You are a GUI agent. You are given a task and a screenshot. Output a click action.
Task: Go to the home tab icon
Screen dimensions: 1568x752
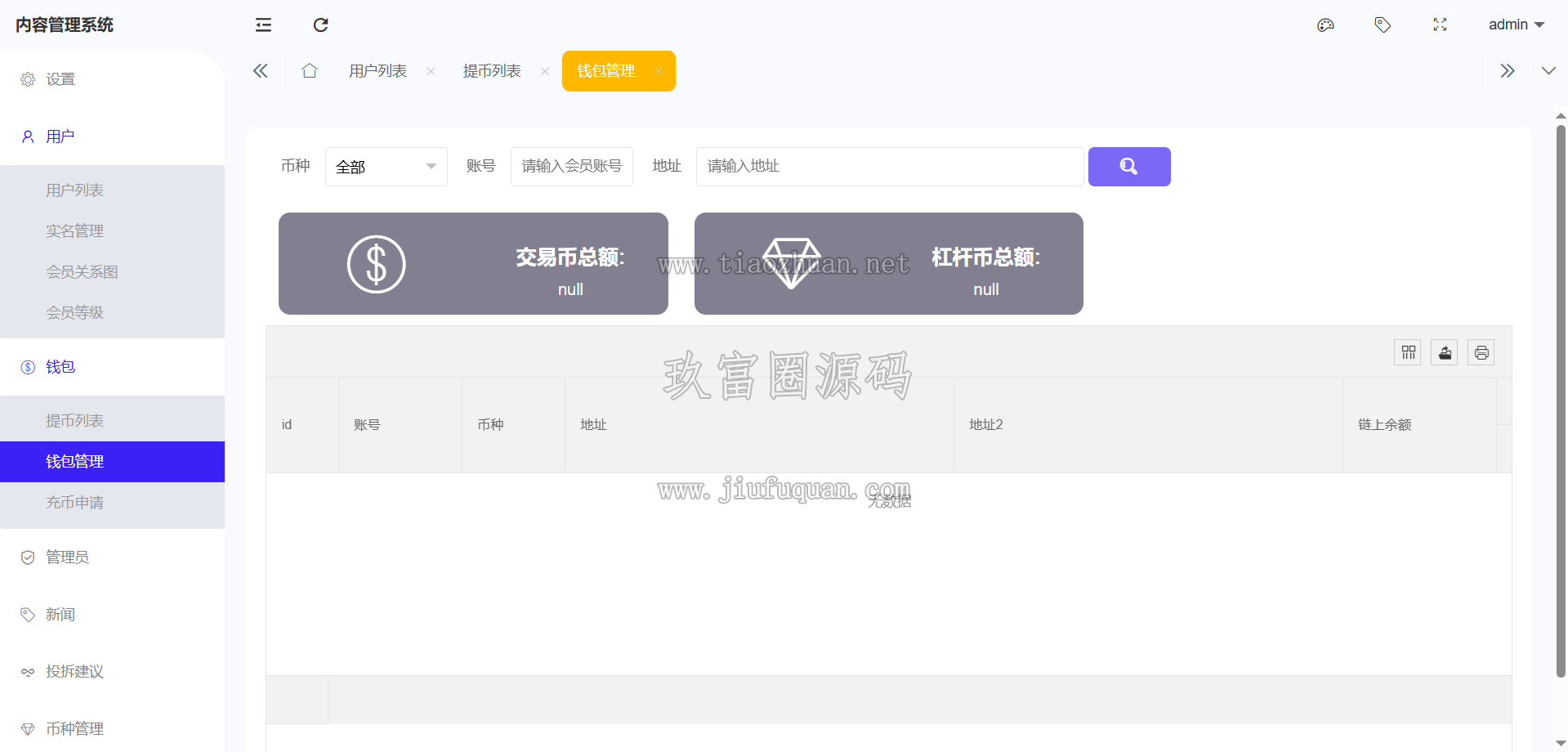[309, 71]
